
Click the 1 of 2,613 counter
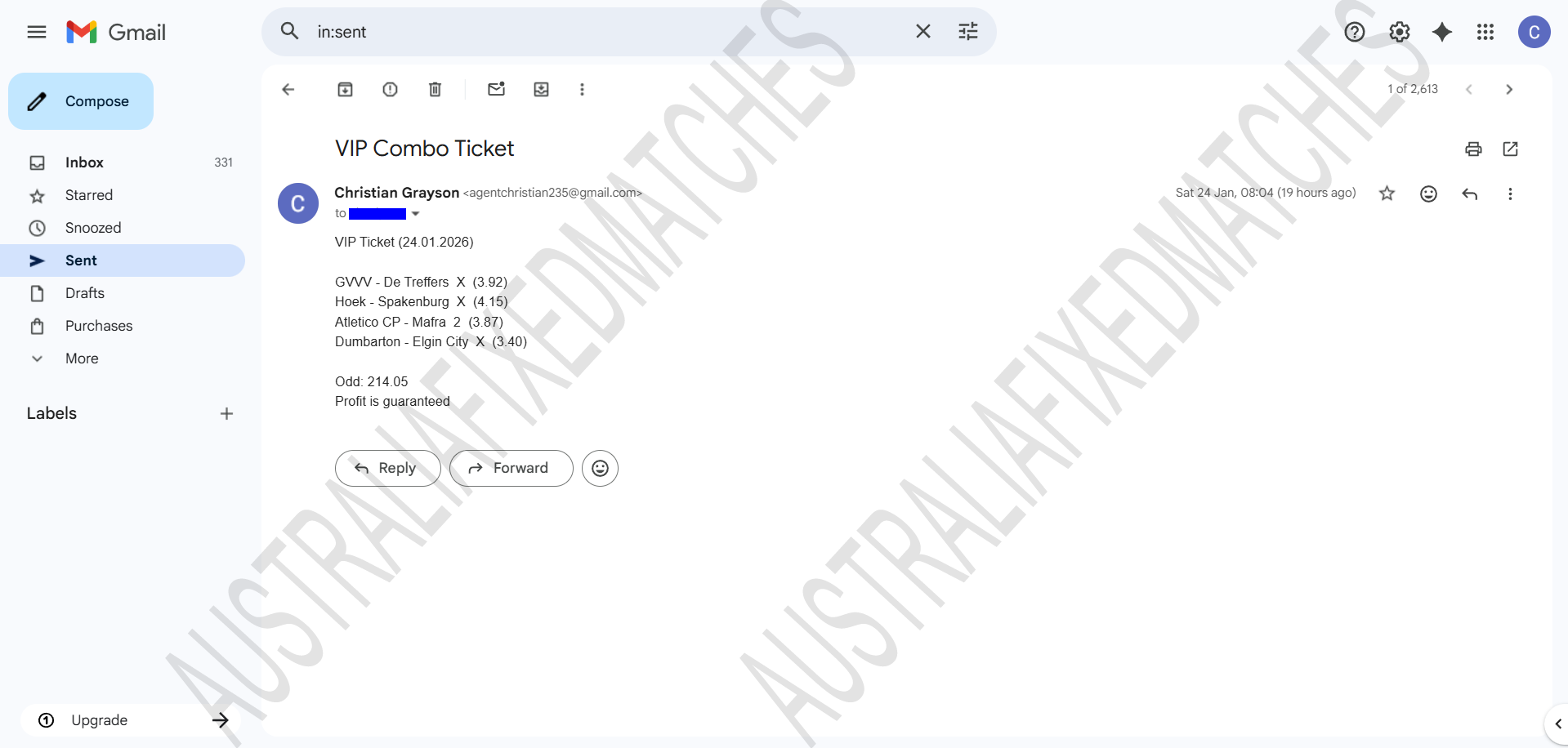(1413, 89)
